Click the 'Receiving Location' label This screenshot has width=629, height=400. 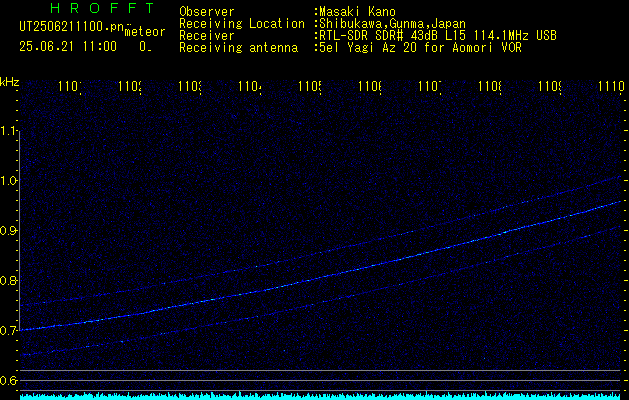(242, 24)
